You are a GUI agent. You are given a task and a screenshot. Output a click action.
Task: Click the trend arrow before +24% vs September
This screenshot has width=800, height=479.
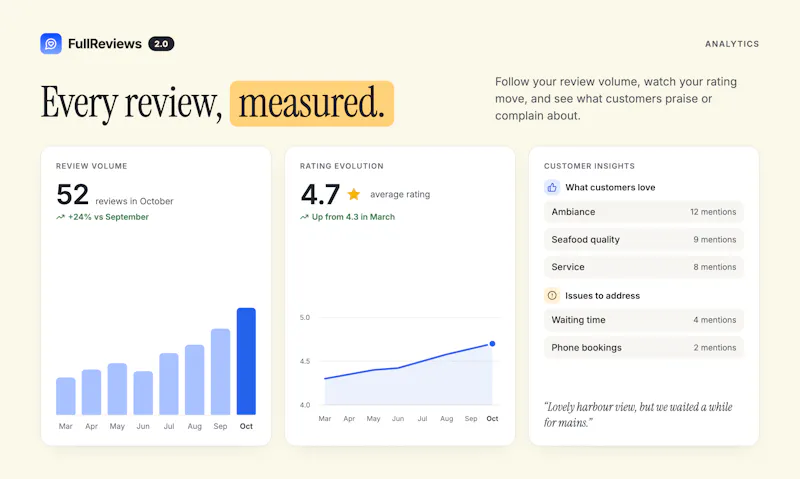(60, 217)
